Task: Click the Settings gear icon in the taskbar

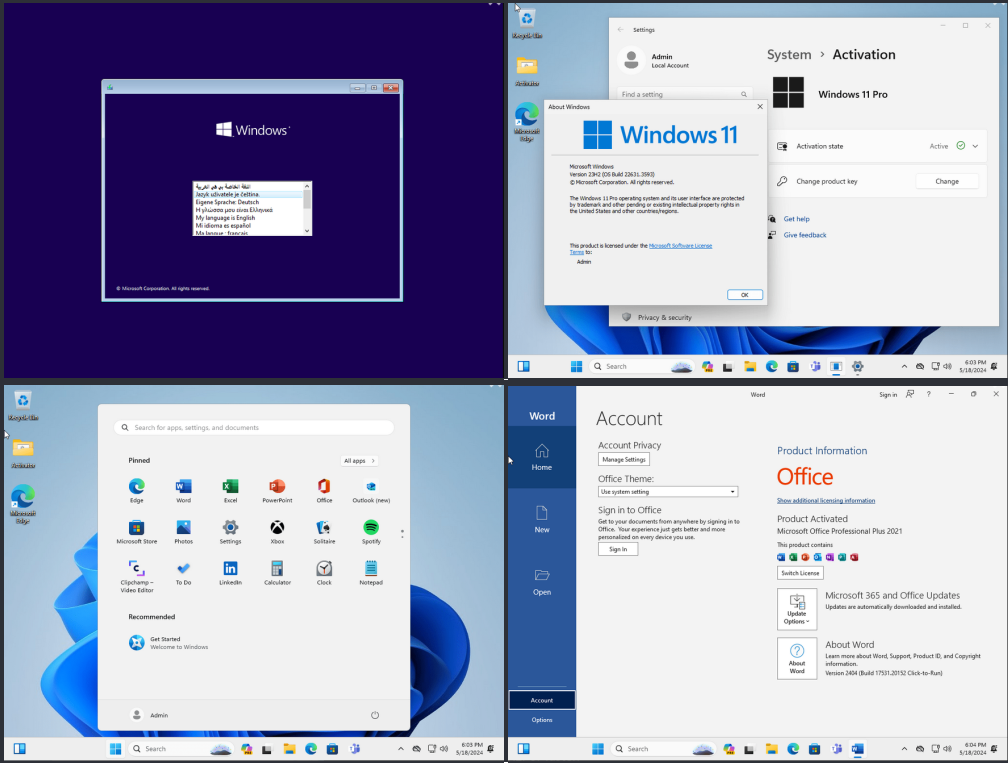Action: [857, 366]
